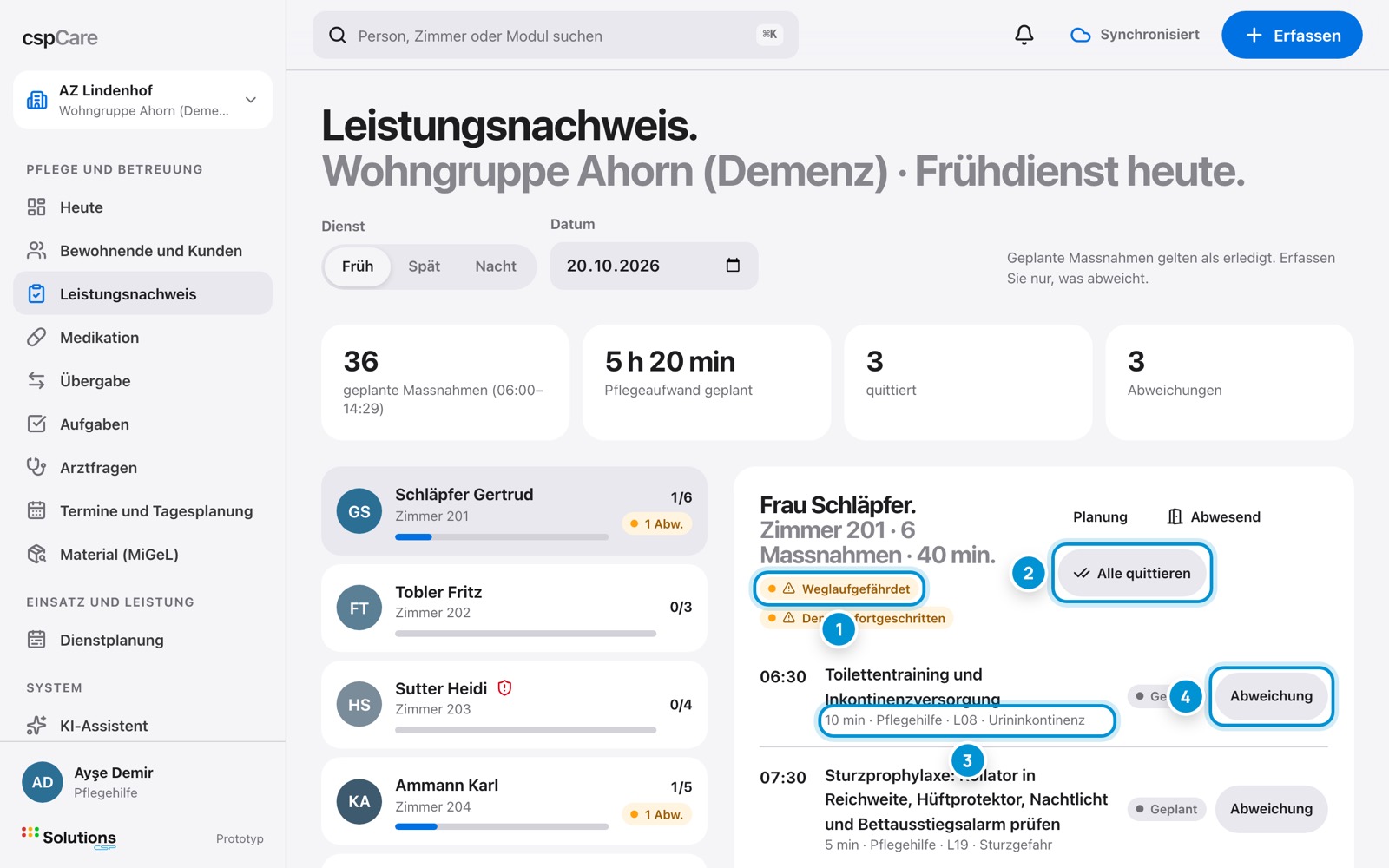
Task: Click the Weglaufgefährdet warning tag
Action: [x=839, y=589]
